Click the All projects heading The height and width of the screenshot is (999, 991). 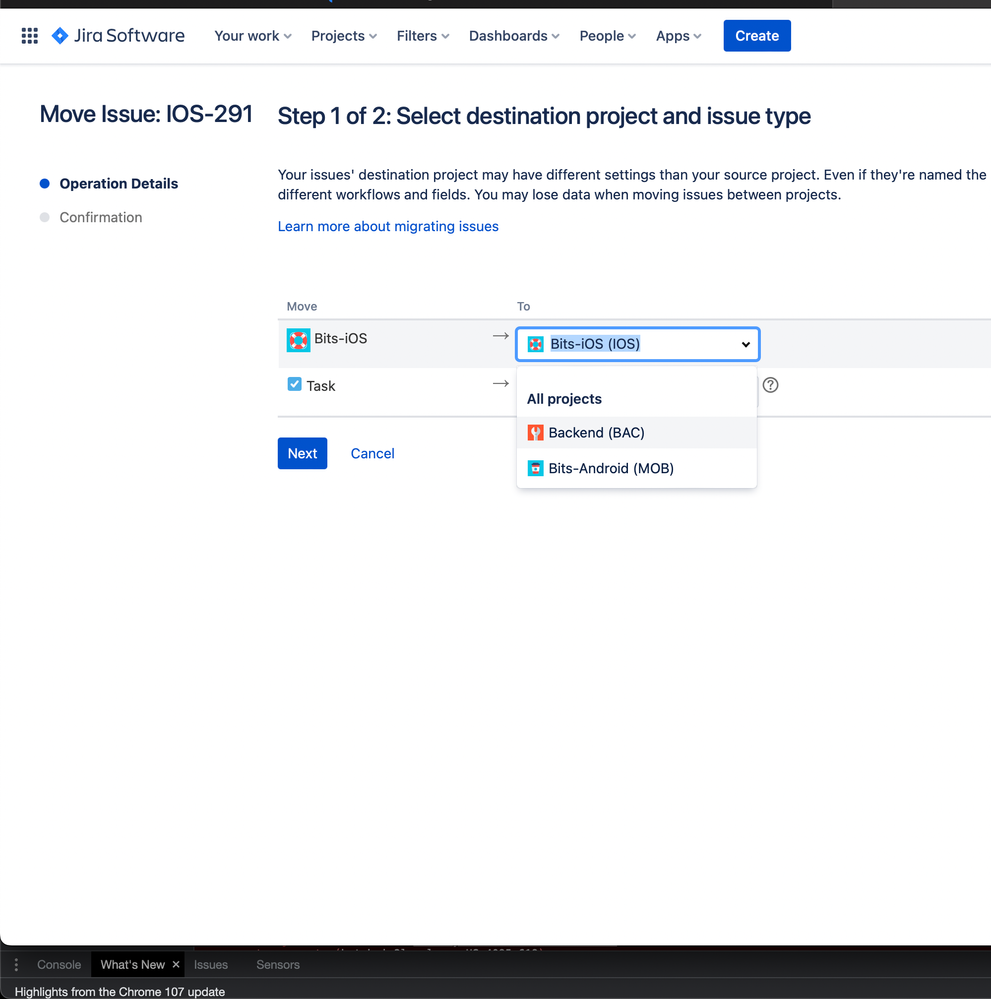coord(564,399)
